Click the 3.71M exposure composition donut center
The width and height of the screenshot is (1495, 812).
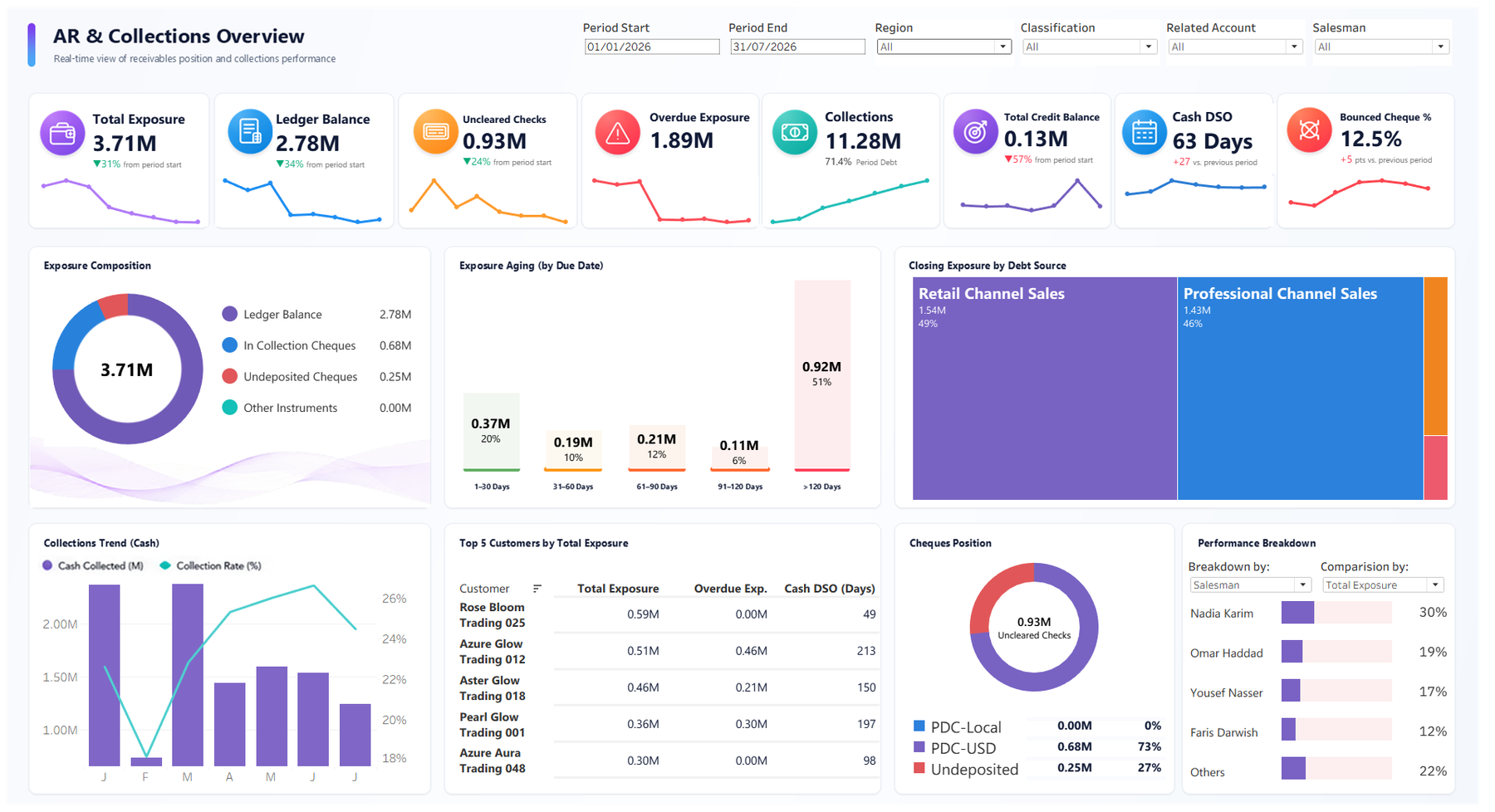pos(127,369)
